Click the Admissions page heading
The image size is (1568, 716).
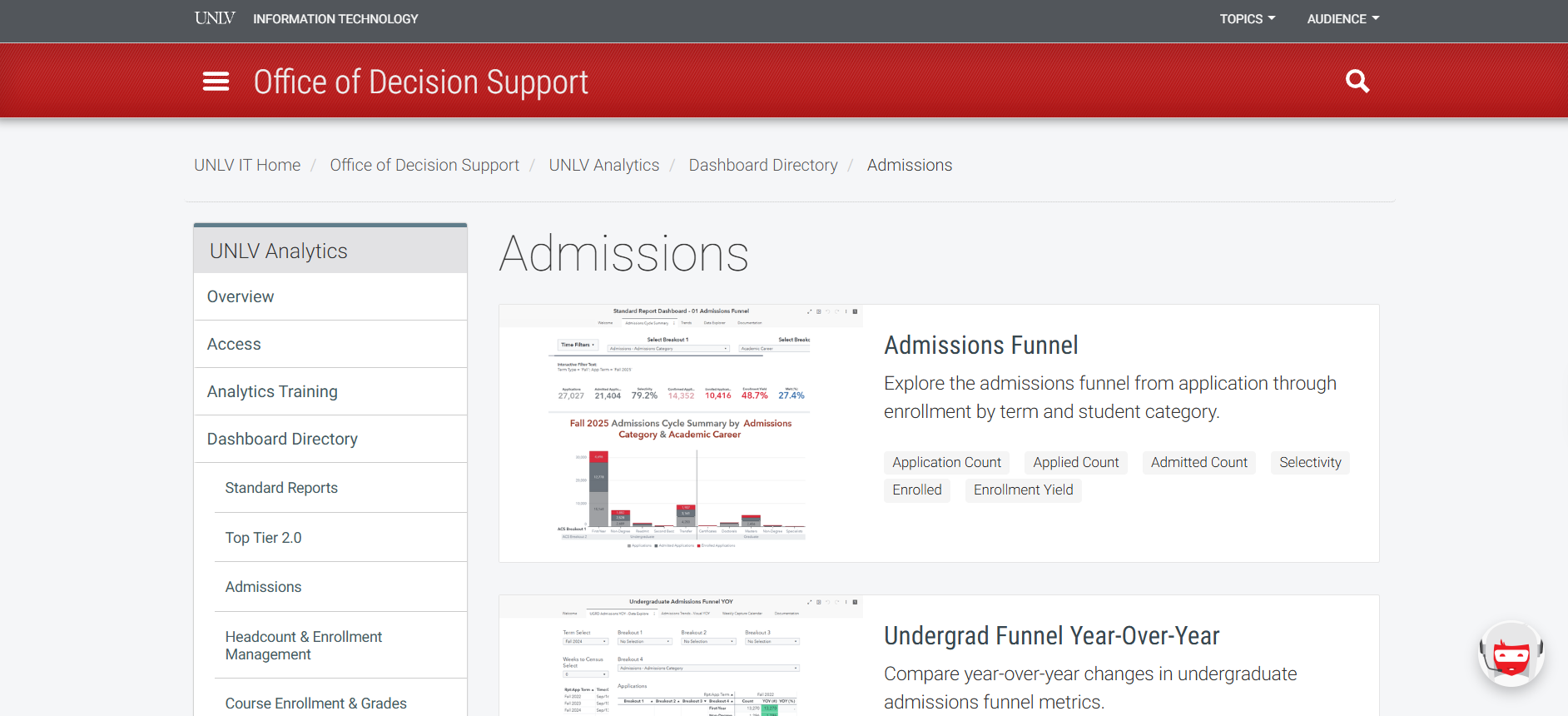(624, 254)
